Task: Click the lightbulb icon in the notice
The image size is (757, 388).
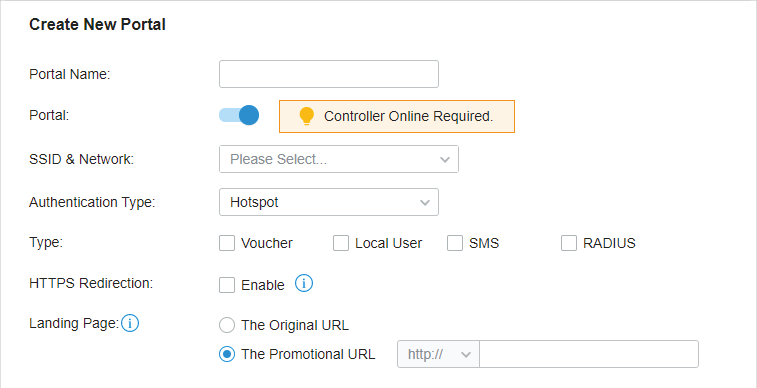Action: point(307,116)
